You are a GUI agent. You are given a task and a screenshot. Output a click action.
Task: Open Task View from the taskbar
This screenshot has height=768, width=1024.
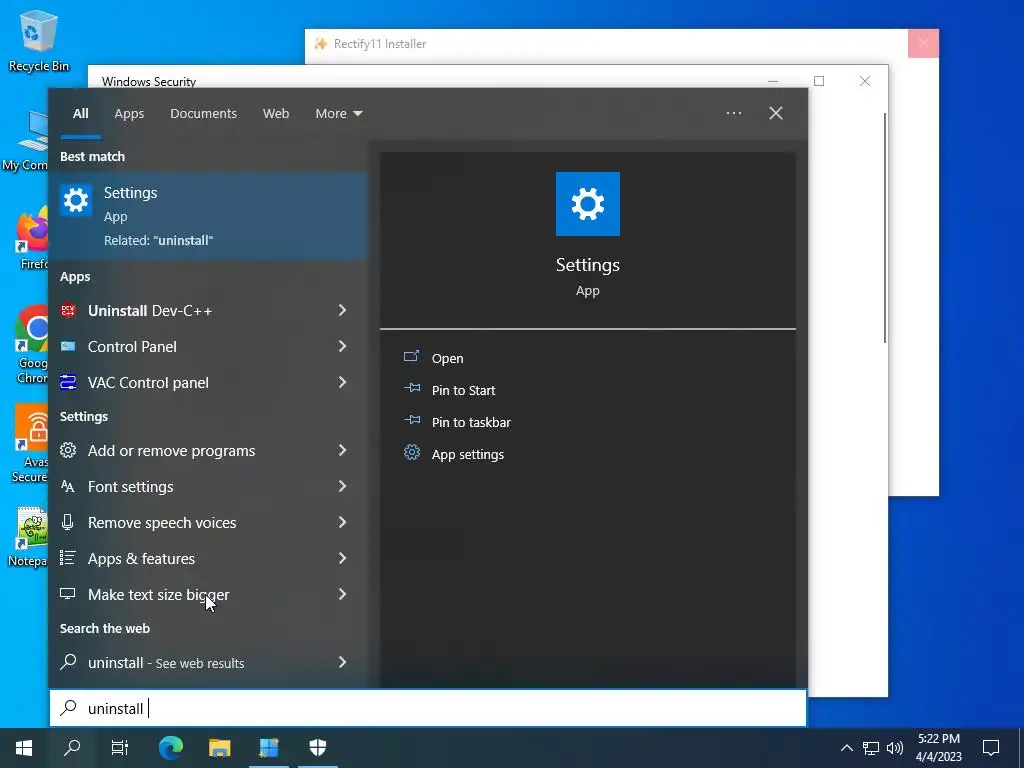coord(120,748)
